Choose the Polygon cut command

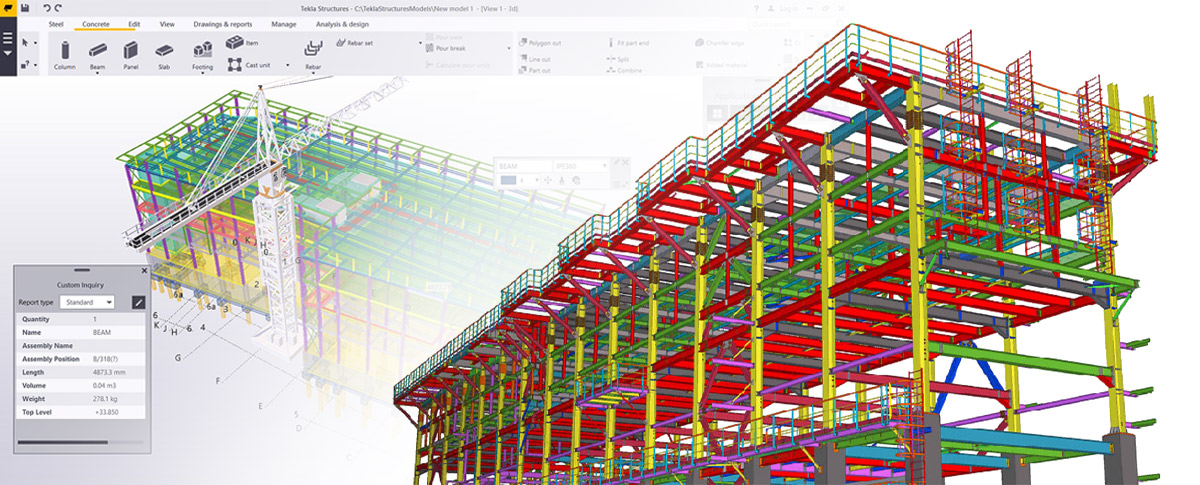(x=539, y=44)
